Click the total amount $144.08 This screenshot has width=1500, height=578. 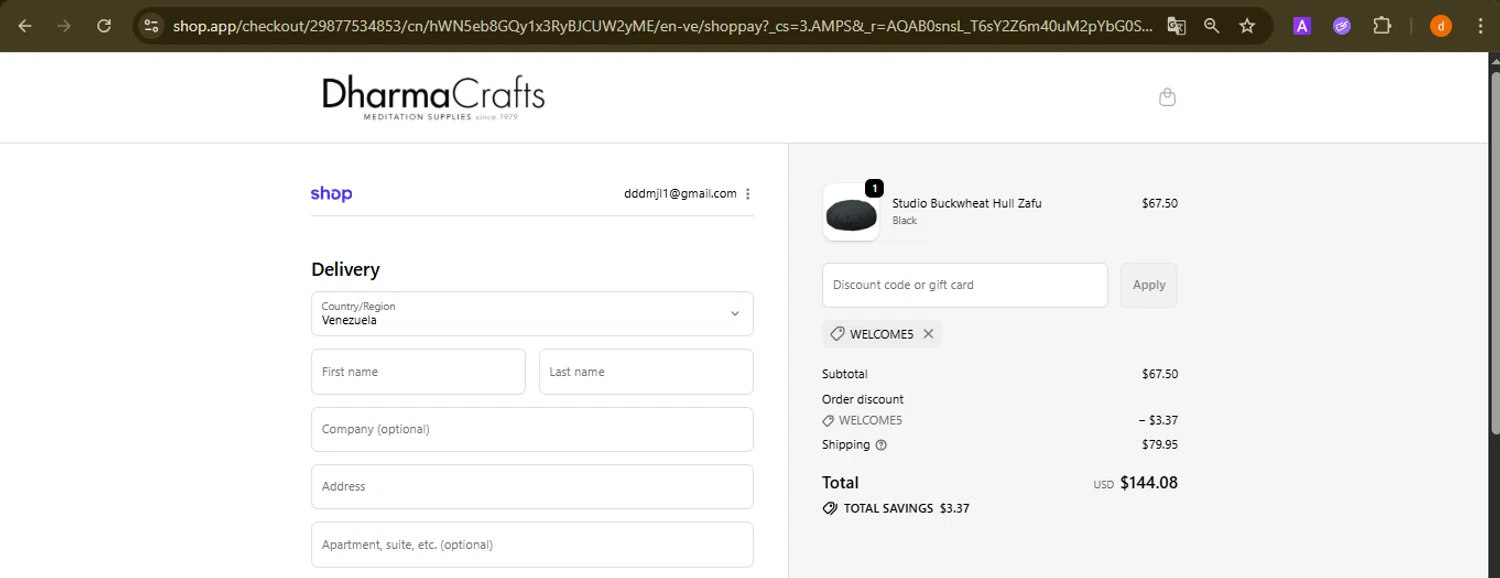pyautogui.click(x=1149, y=483)
